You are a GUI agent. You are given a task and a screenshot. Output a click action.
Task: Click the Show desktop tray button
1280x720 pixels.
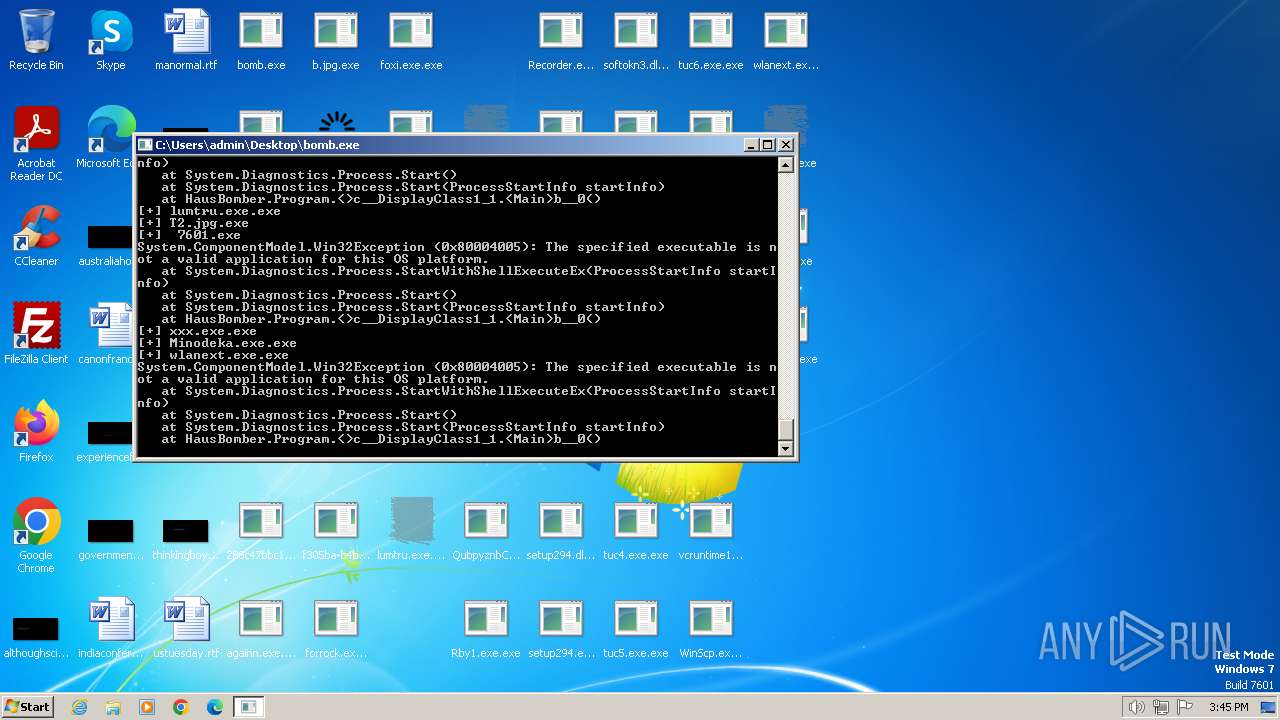(1270, 707)
